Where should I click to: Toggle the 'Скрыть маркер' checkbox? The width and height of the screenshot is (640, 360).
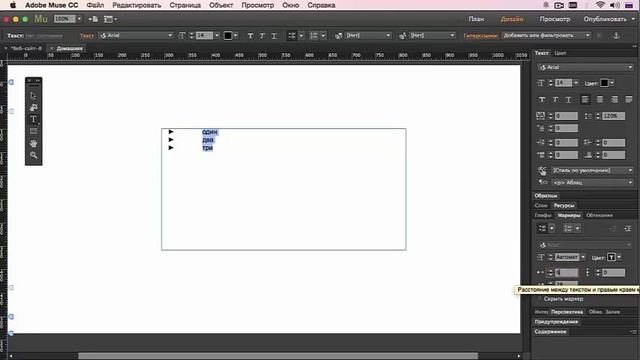click(x=540, y=299)
